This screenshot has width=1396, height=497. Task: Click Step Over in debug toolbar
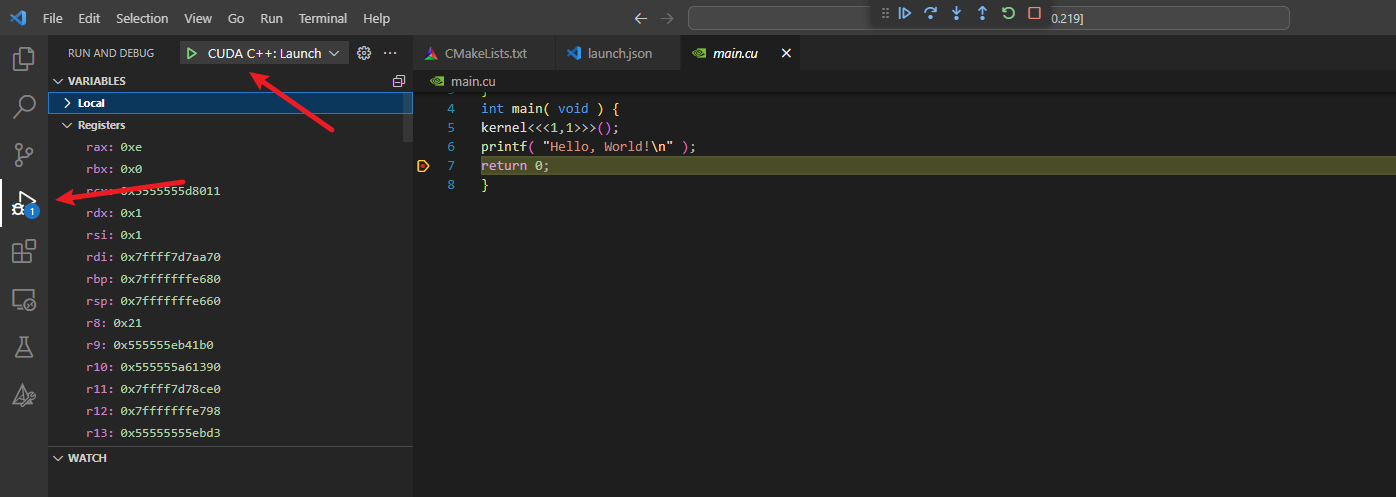930,13
